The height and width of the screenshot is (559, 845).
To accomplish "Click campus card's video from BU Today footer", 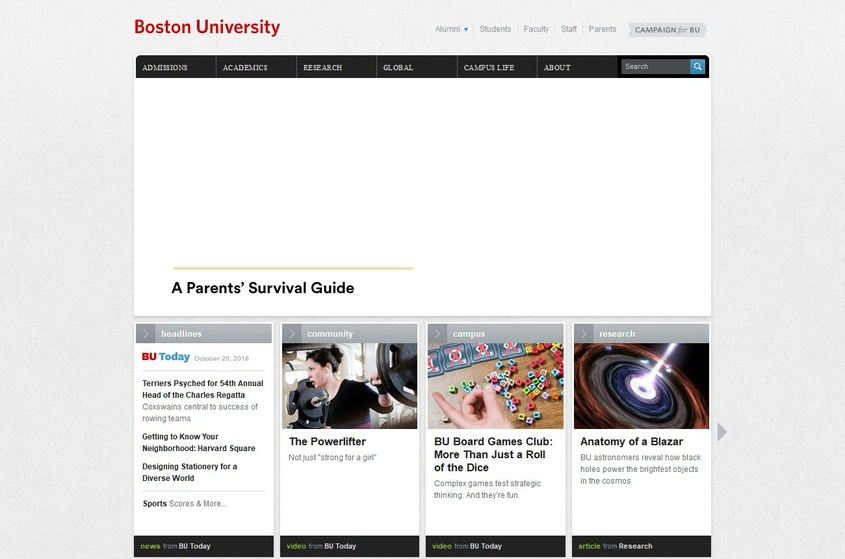I will 467,546.
